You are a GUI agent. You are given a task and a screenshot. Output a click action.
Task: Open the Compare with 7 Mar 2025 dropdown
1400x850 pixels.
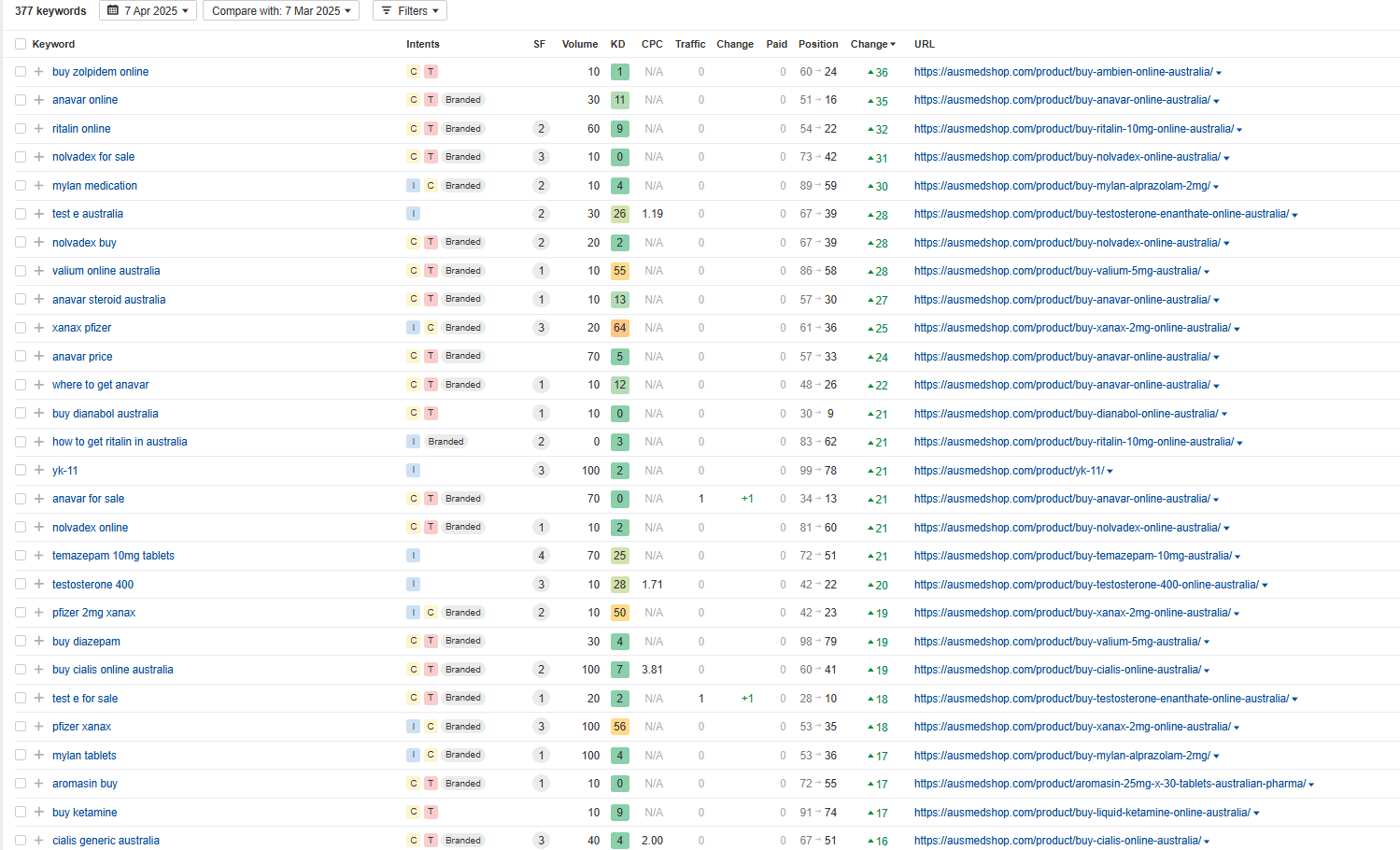point(281,11)
